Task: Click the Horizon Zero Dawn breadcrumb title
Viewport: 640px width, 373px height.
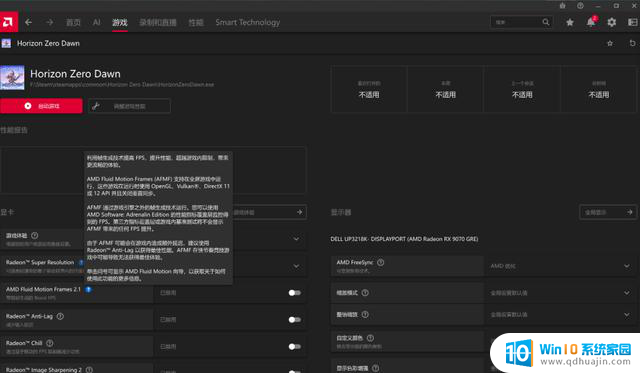Action: point(48,43)
